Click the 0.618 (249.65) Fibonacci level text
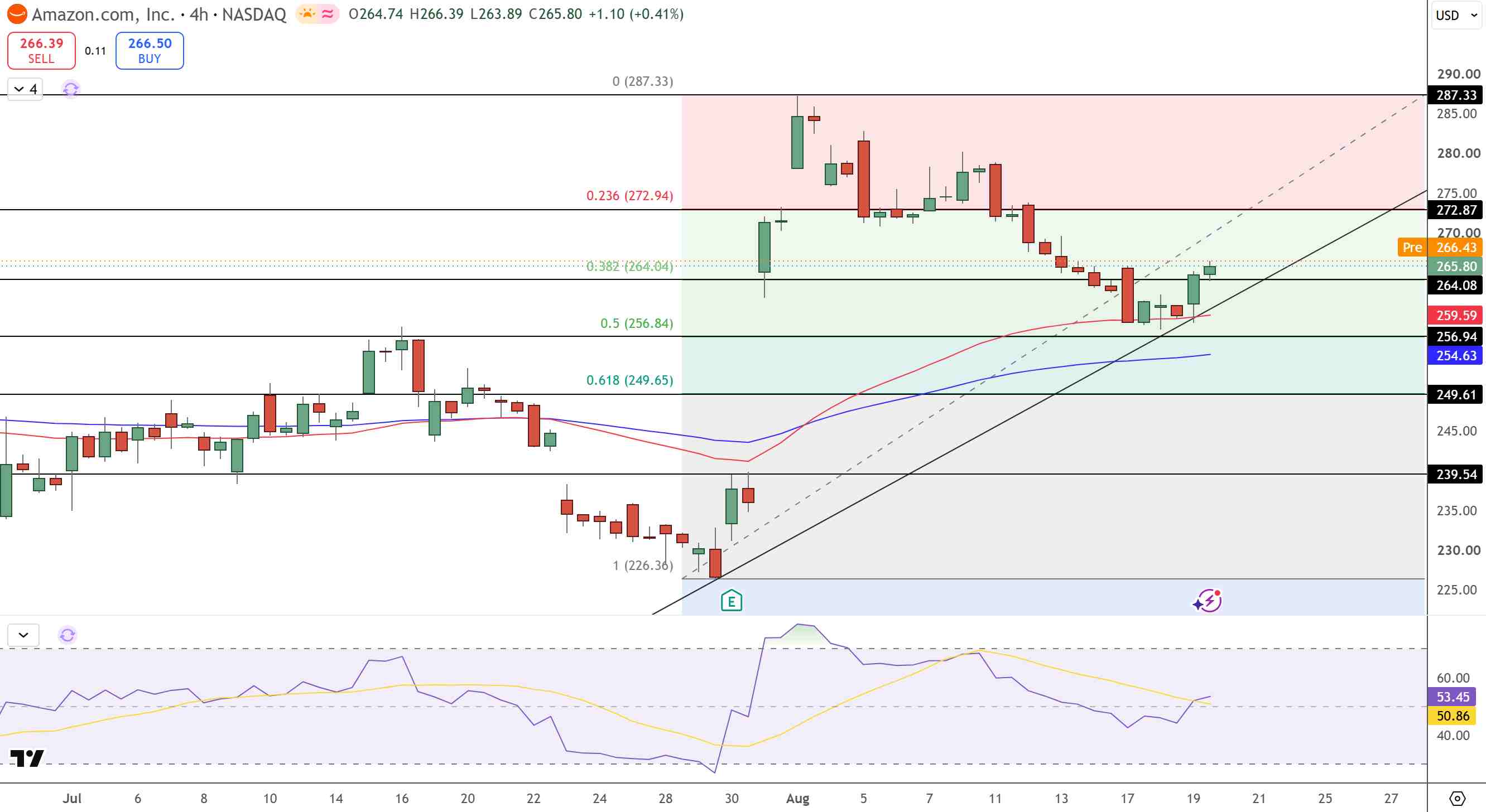The image size is (1486, 812). tap(630, 380)
